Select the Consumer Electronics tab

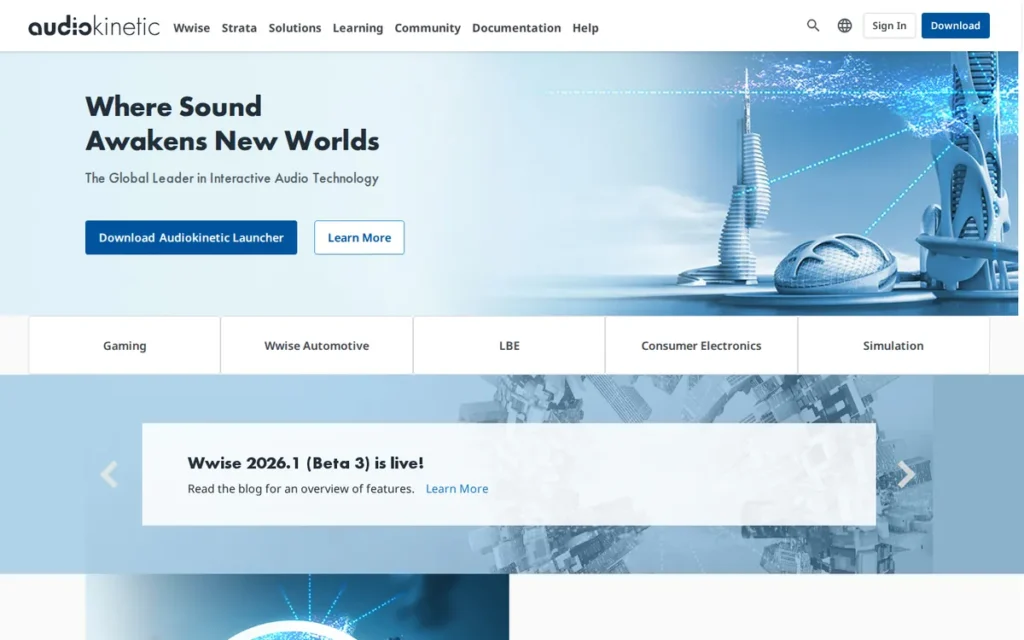tap(701, 345)
